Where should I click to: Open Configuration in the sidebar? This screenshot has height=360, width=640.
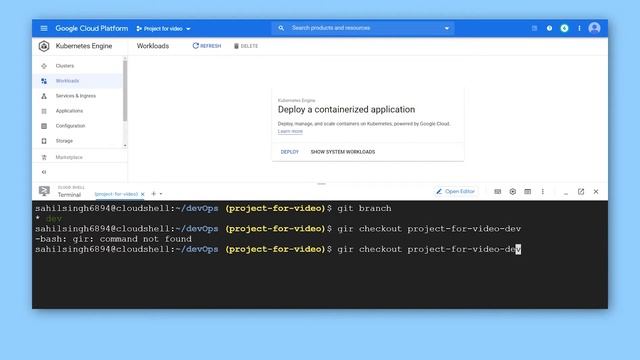tap(78, 126)
